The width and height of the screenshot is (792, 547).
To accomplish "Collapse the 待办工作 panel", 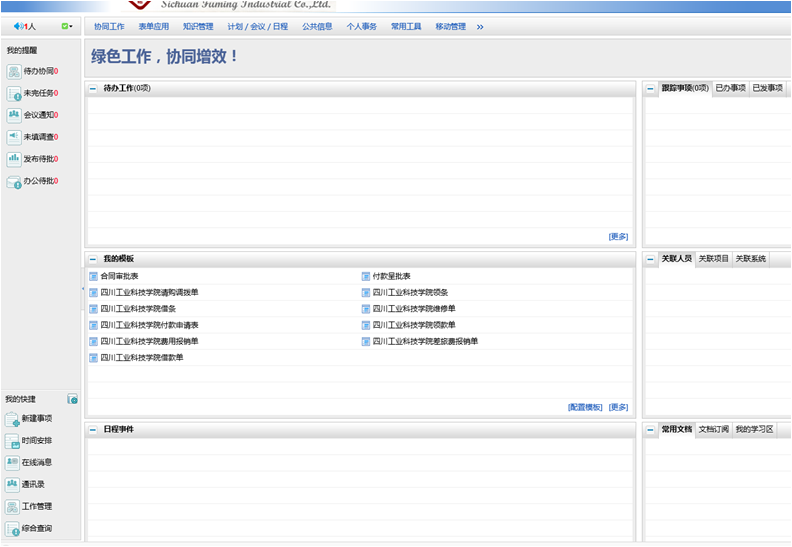I will pos(93,89).
